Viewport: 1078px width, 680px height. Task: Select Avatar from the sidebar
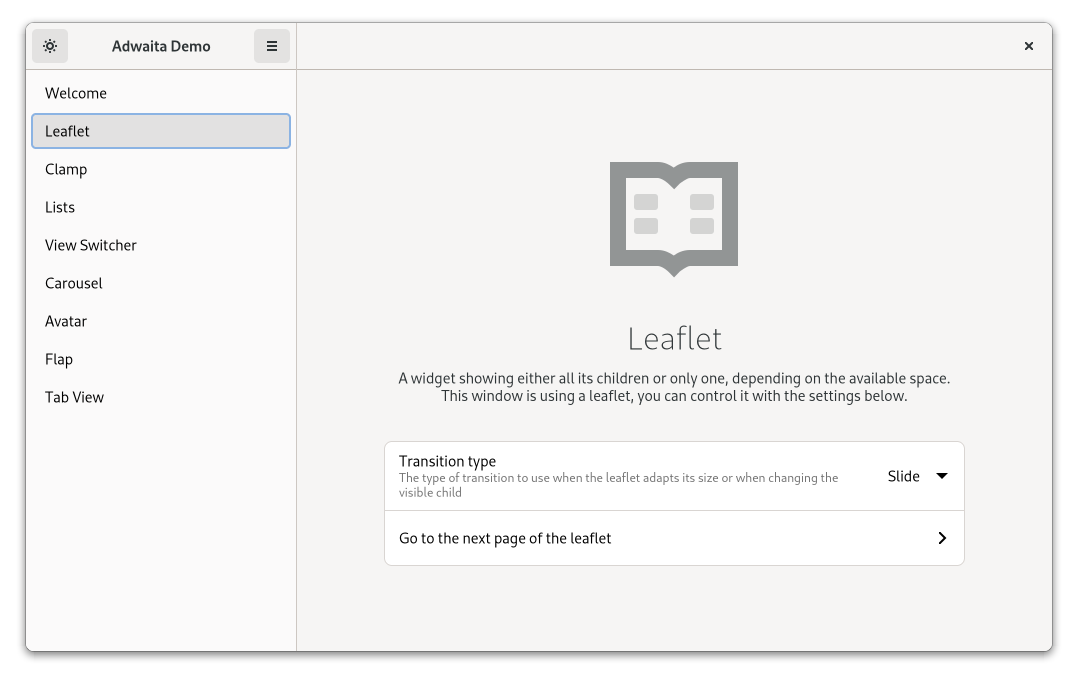tap(66, 321)
